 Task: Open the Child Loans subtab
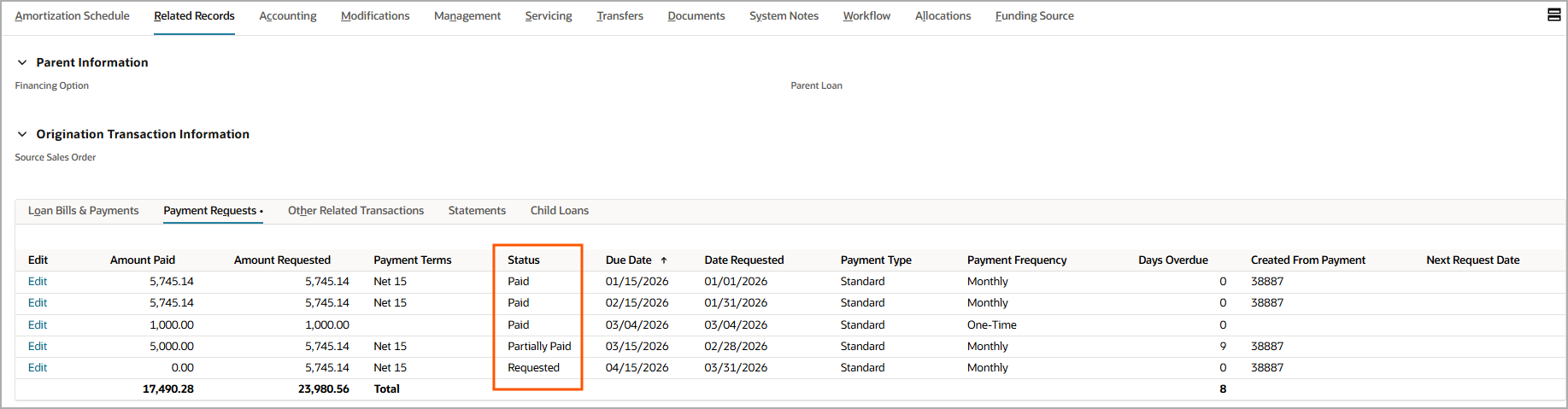[559, 211]
